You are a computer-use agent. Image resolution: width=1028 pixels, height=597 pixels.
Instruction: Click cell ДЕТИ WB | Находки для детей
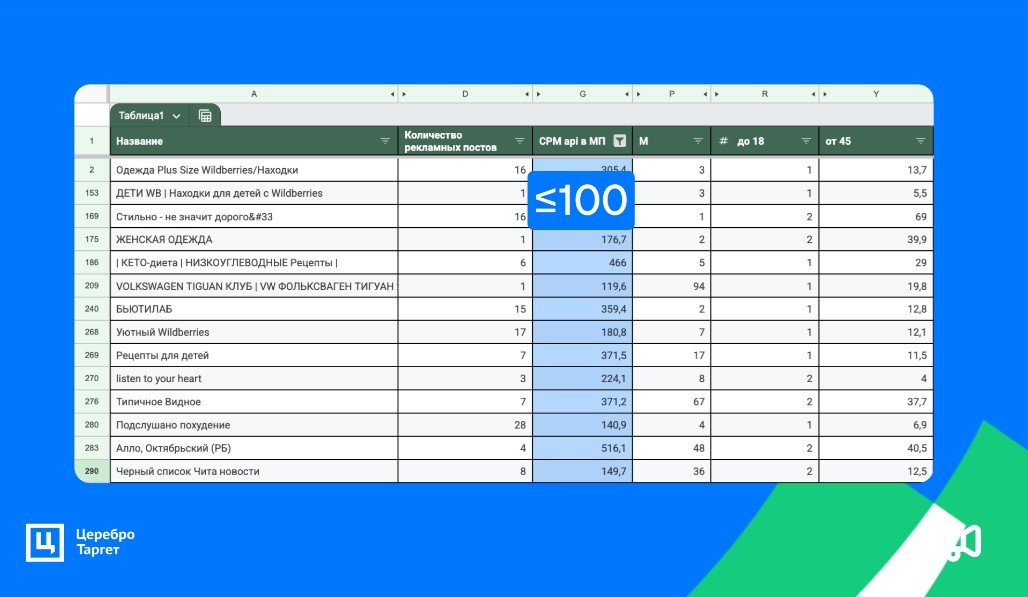[x=254, y=193]
